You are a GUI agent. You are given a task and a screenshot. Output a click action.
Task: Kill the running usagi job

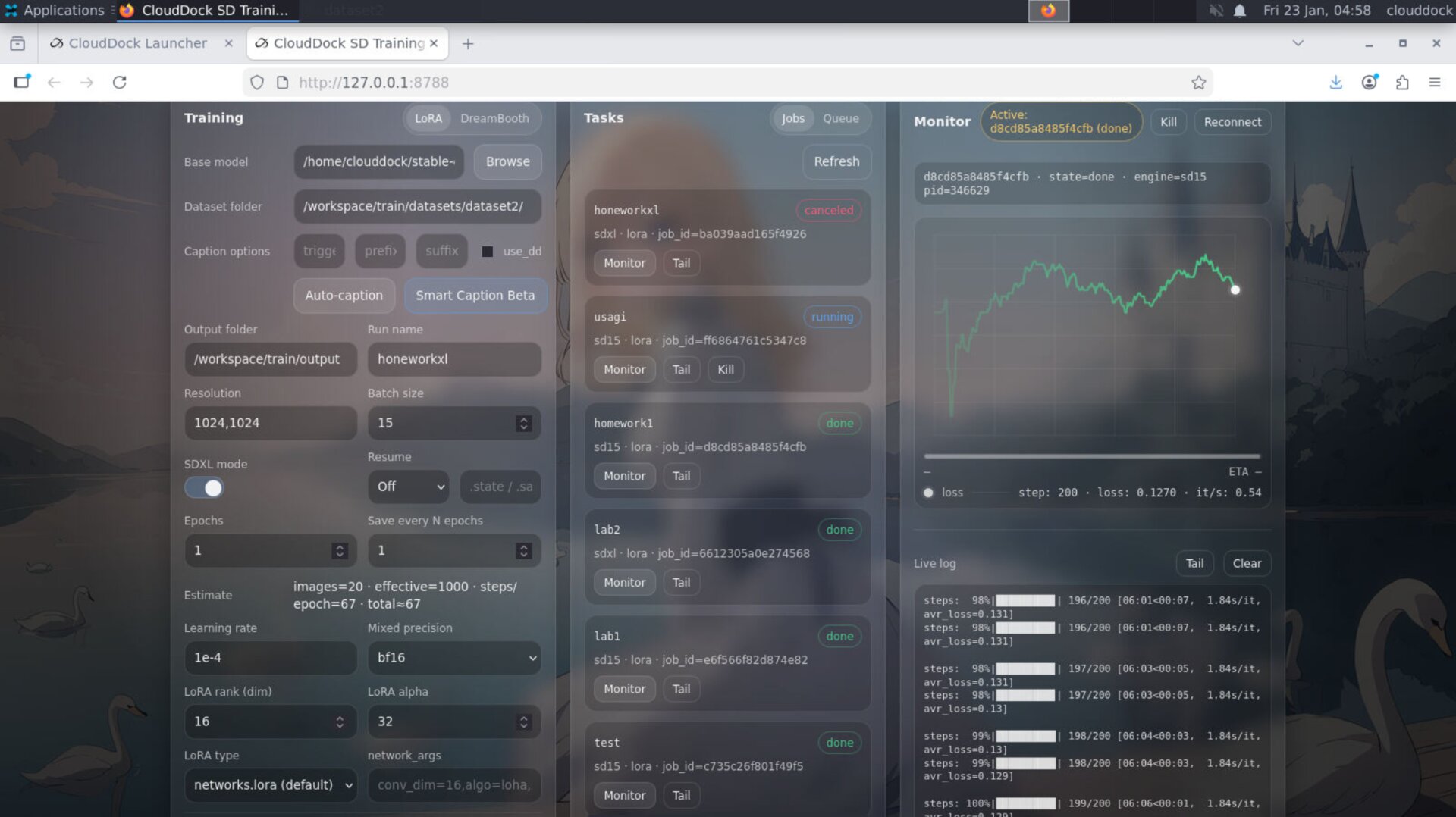(x=725, y=370)
